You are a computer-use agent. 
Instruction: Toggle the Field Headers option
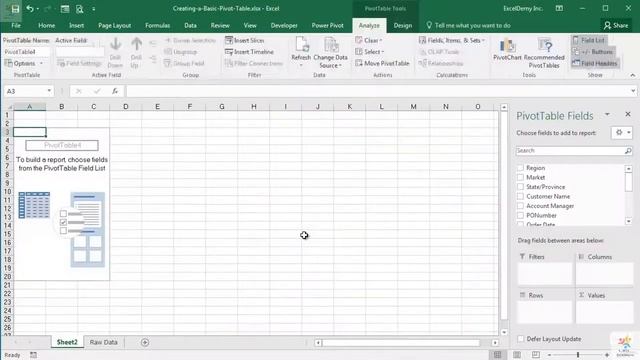[595, 63]
